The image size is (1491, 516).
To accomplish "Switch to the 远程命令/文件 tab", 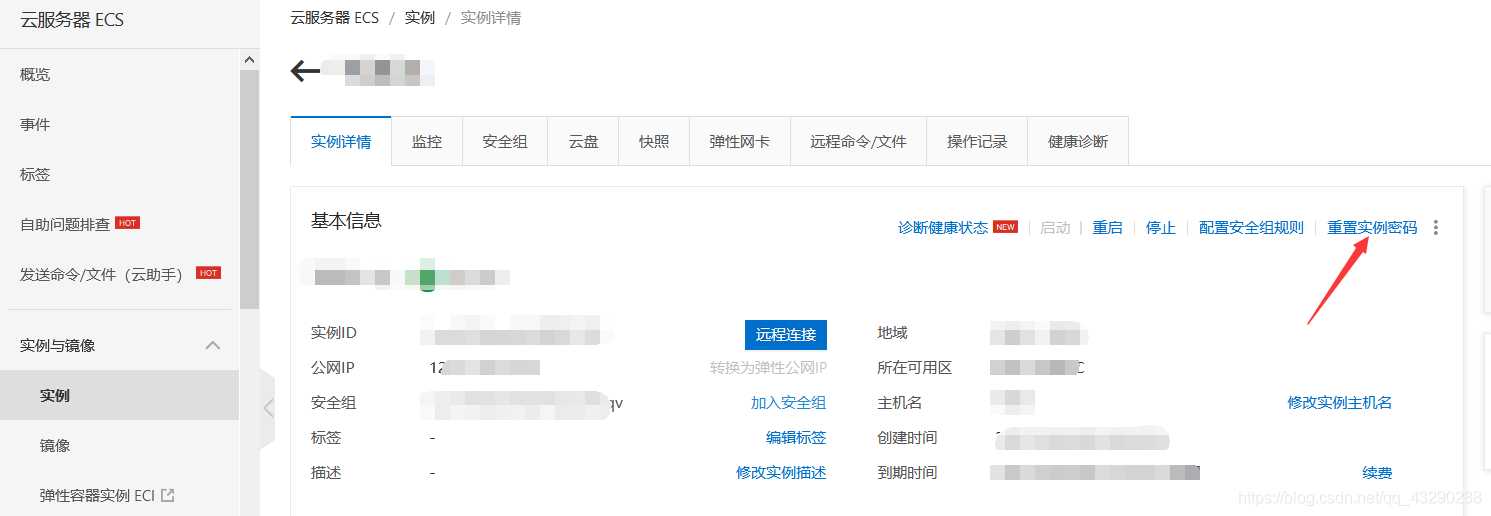I will (x=859, y=141).
